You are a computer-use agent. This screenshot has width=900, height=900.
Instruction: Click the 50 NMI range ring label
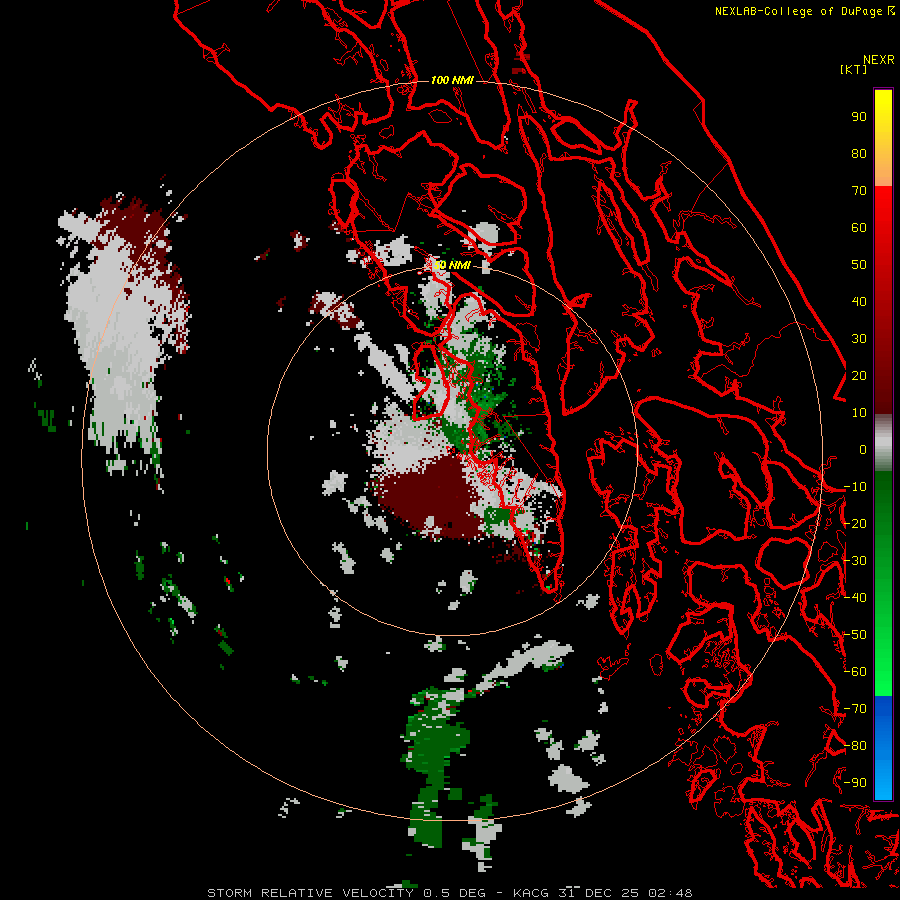pyautogui.click(x=452, y=265)
